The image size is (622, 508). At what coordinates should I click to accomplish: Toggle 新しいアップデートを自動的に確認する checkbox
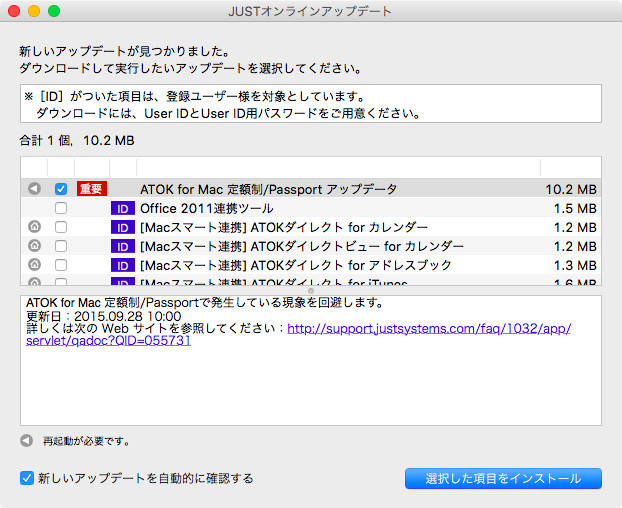27,478
